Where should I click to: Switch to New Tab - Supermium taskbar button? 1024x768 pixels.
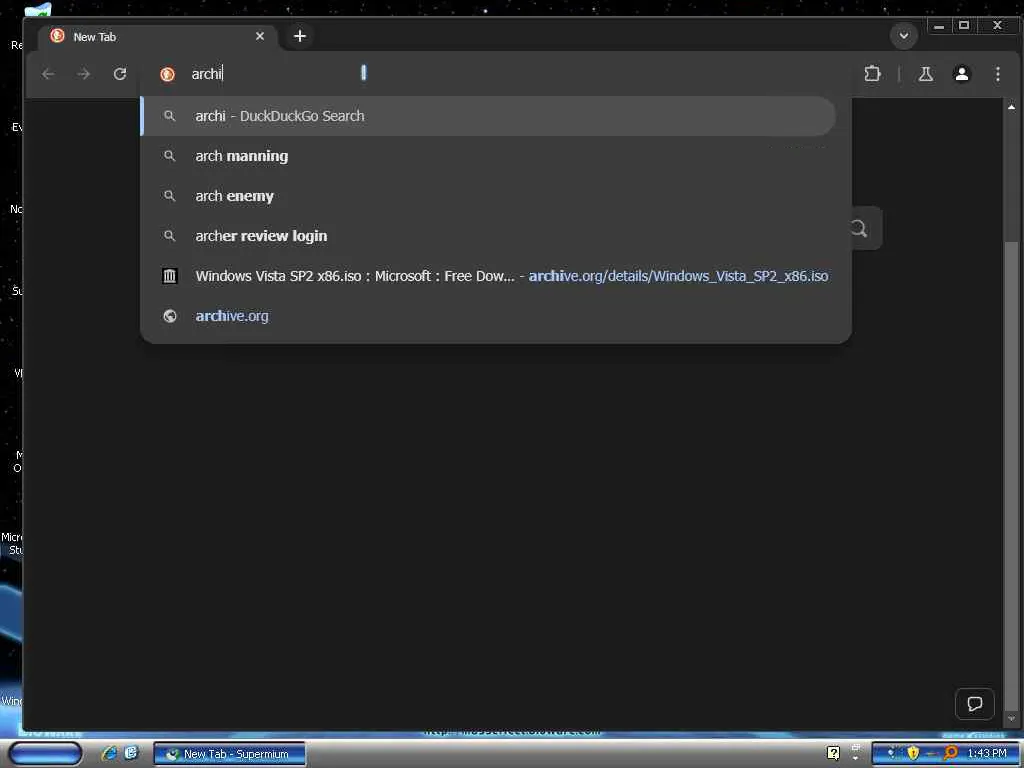[230, 754]
